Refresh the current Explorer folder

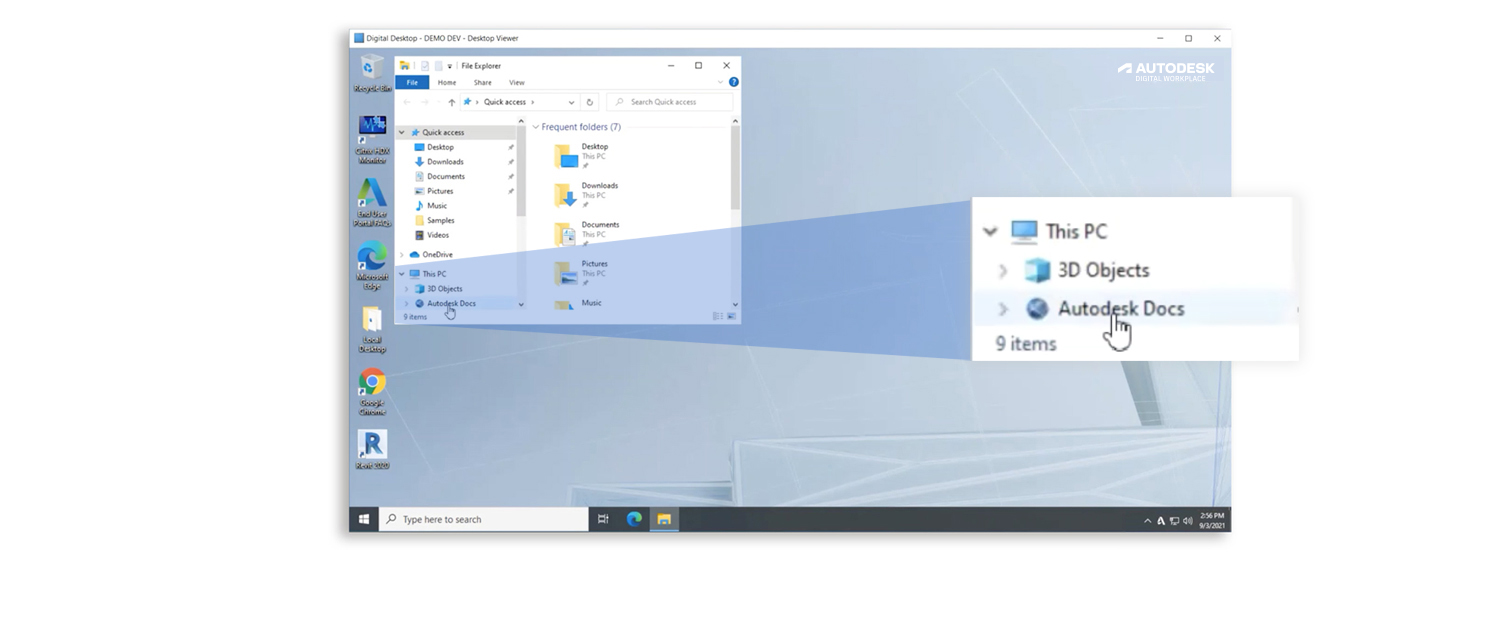(x=590, y=101)
